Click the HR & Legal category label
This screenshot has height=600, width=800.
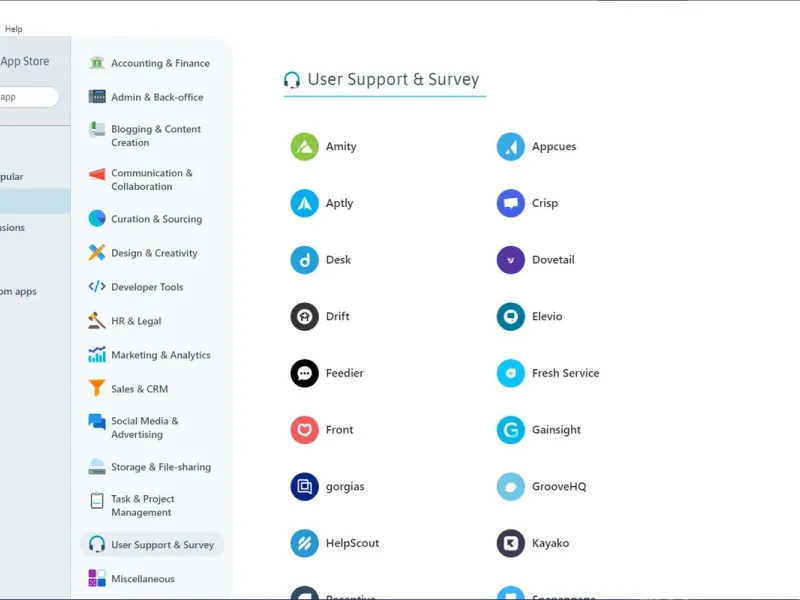point(136,321)
